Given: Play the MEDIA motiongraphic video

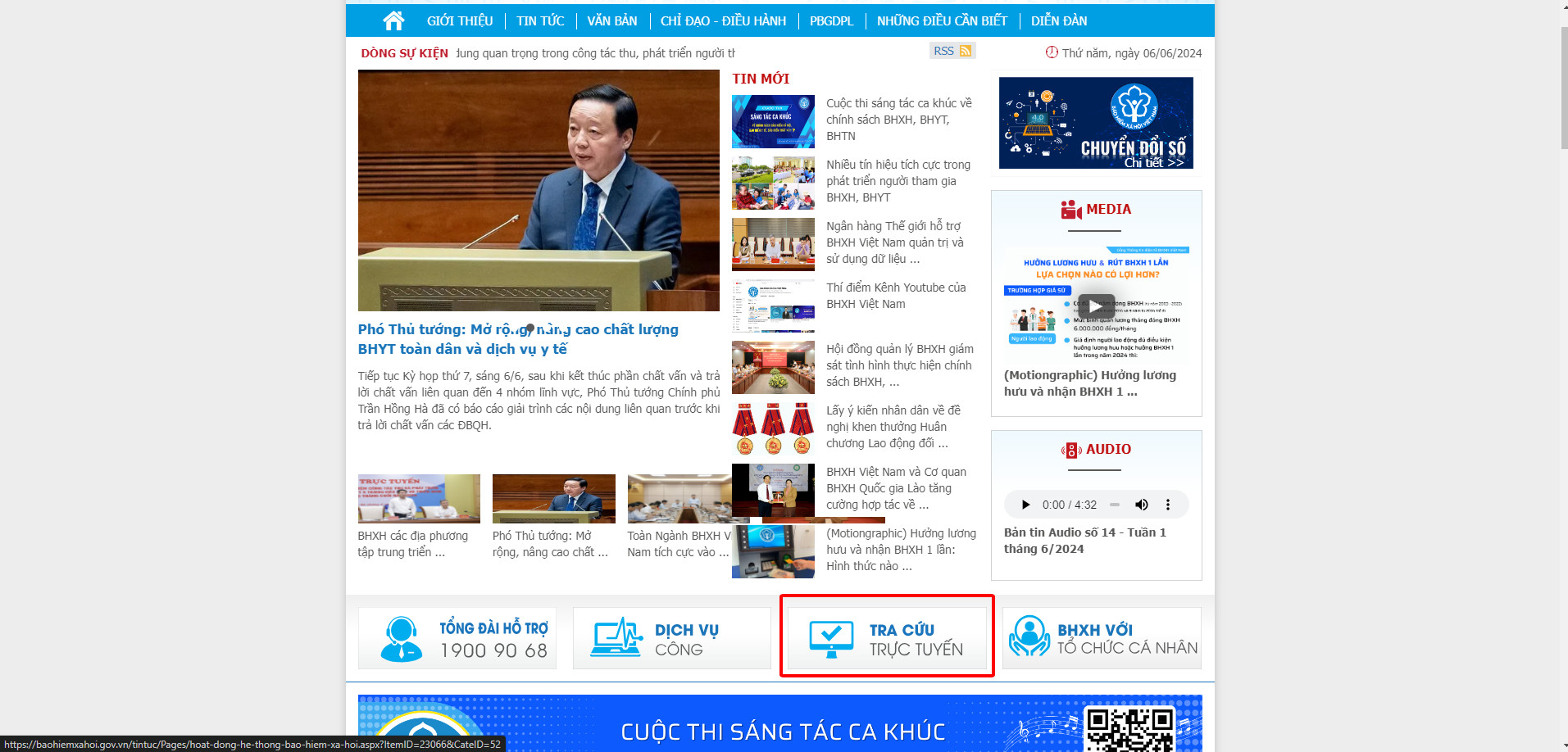Looking at the screenshot, I should click(1096, 306).
